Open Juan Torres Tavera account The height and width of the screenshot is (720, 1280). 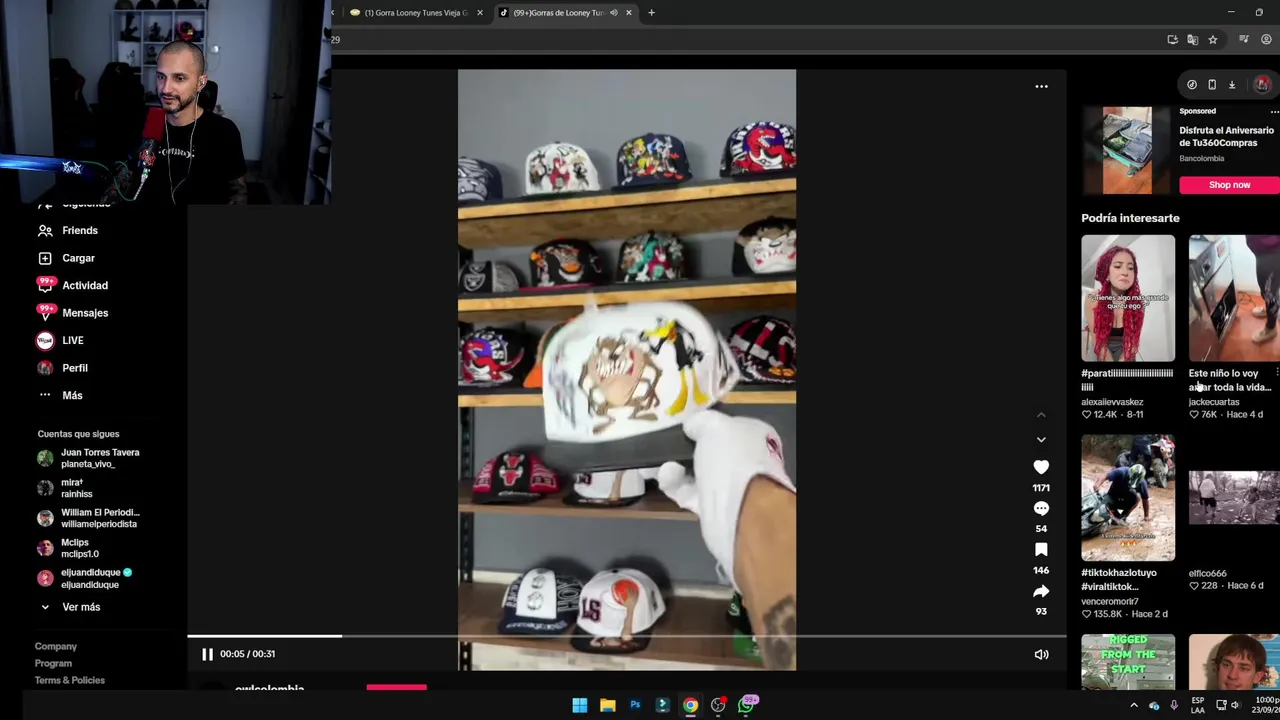tap(90, 458)
